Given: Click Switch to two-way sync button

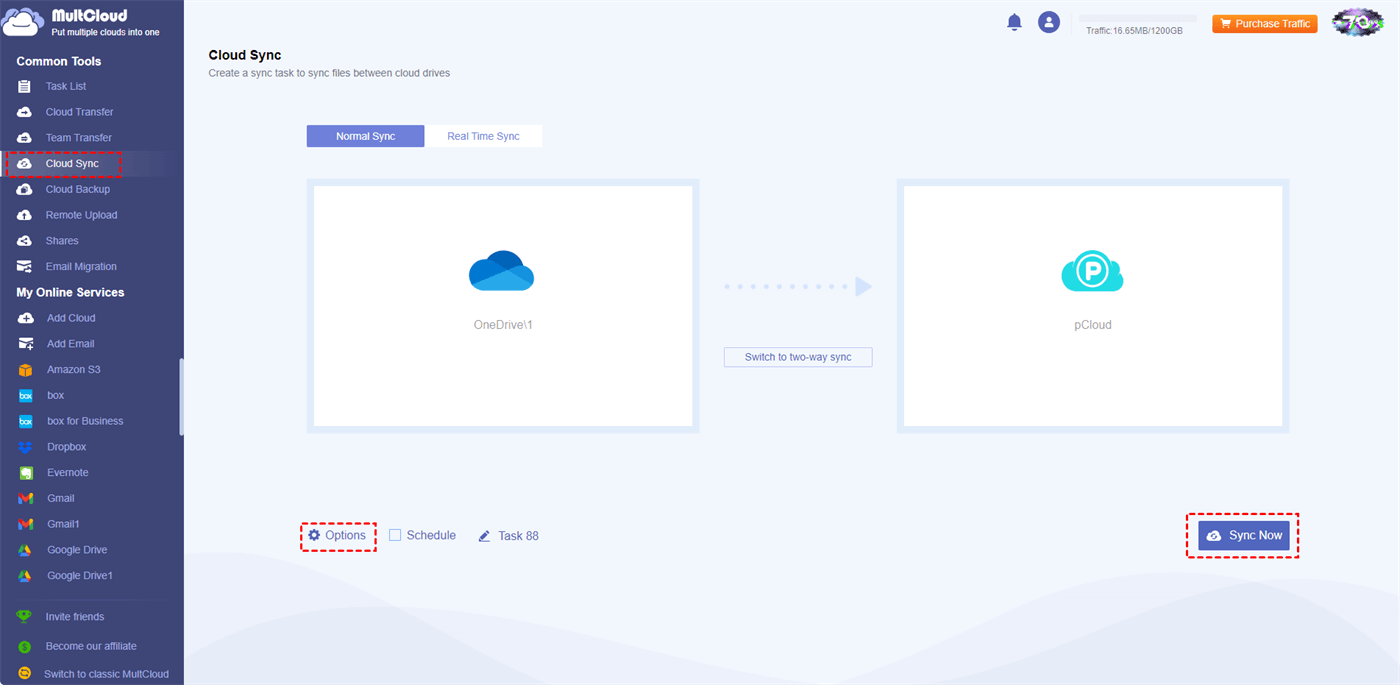Looking at the screenshot, I should (x=798, y=357).
